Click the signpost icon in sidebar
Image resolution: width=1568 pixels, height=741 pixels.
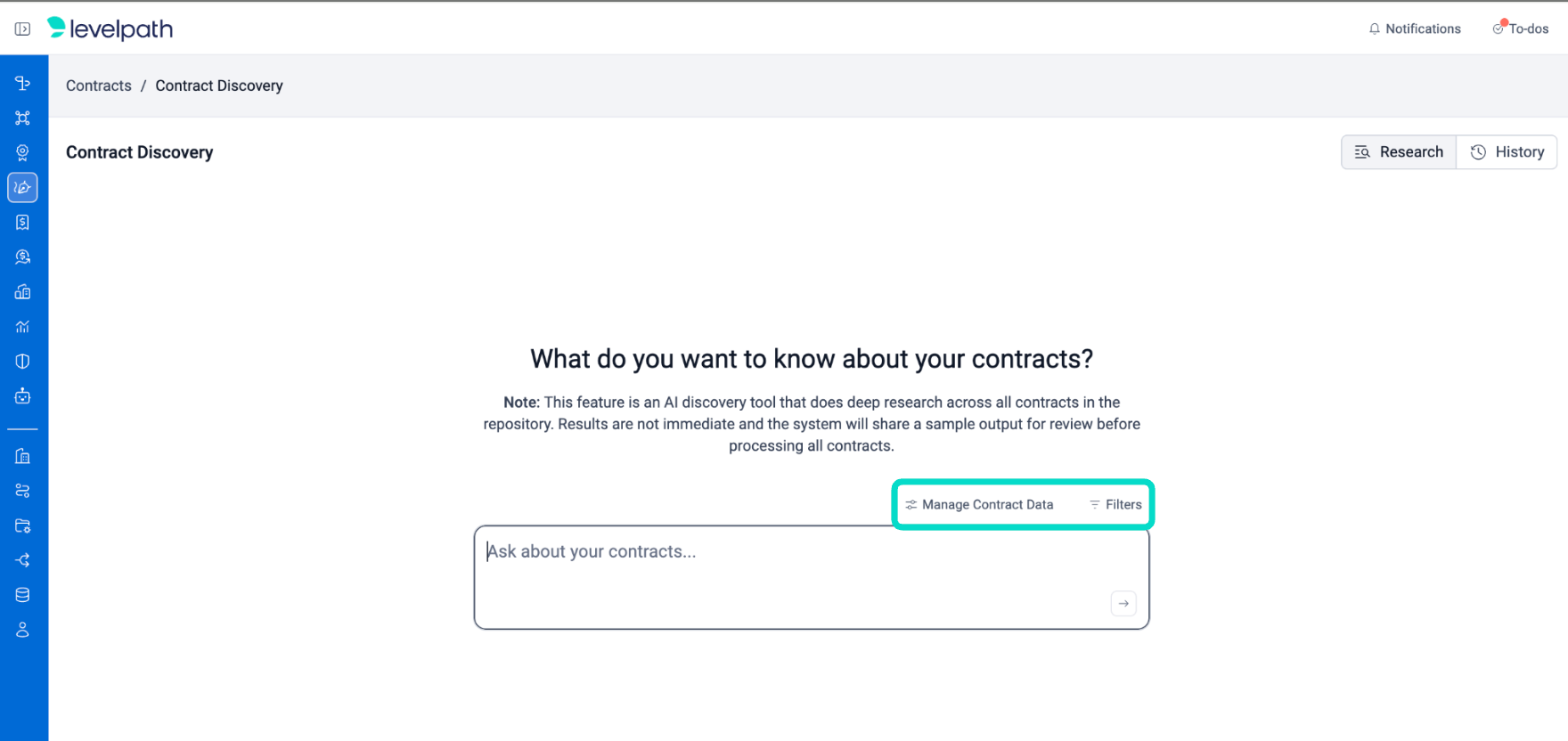pos(23,83)
